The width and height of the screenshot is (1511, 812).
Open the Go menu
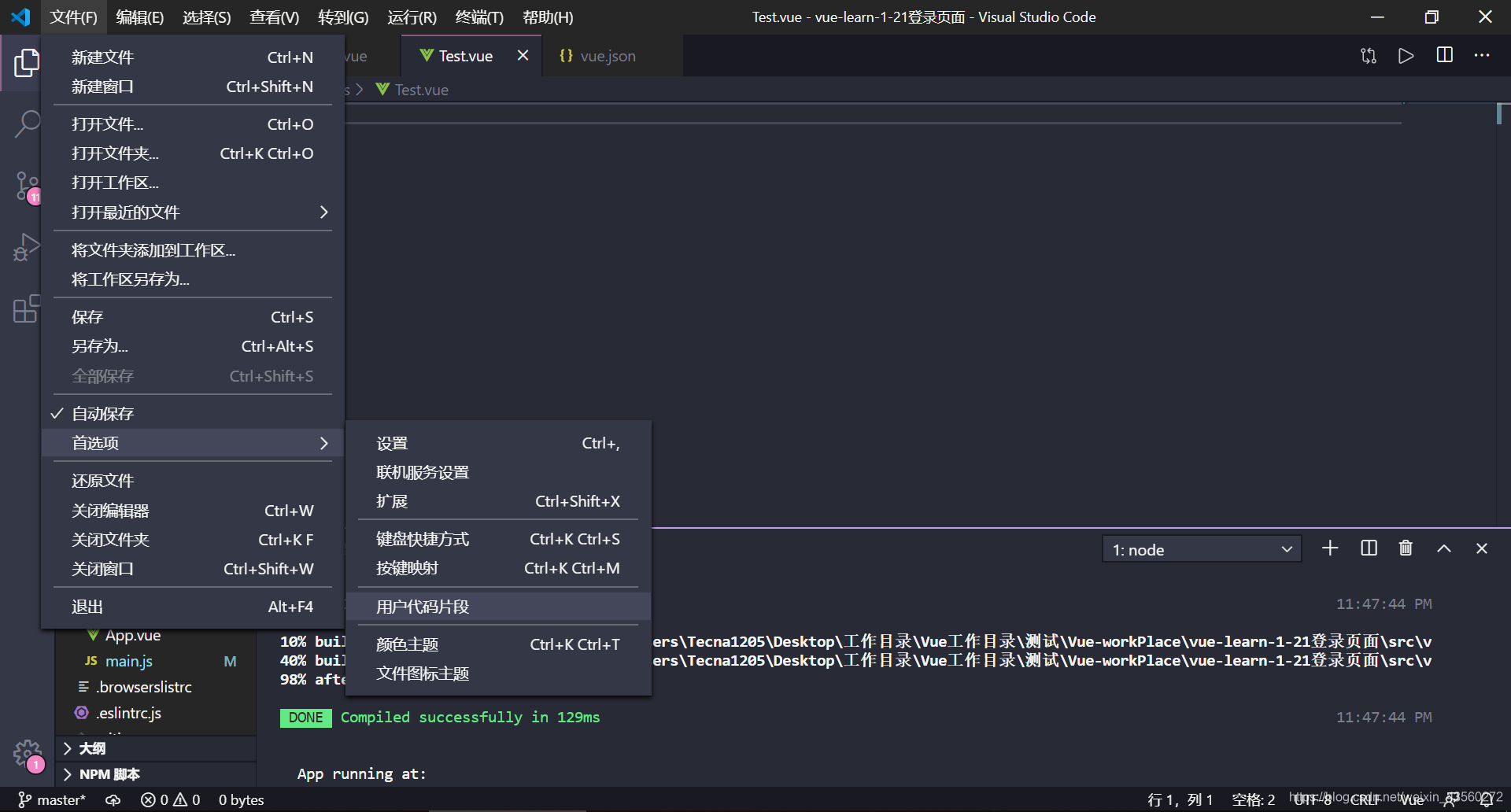click(343, 17)
